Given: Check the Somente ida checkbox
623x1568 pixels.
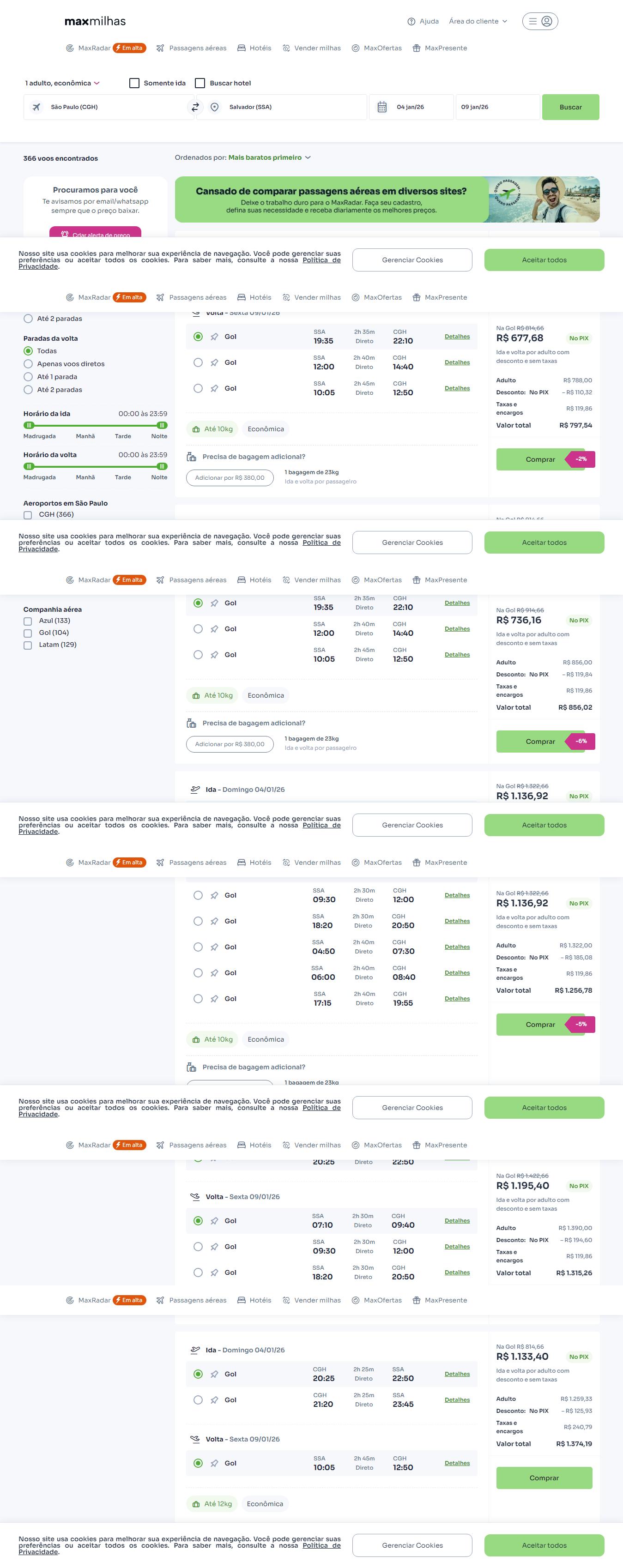Looking at the screenshot, I should point(134,84).
